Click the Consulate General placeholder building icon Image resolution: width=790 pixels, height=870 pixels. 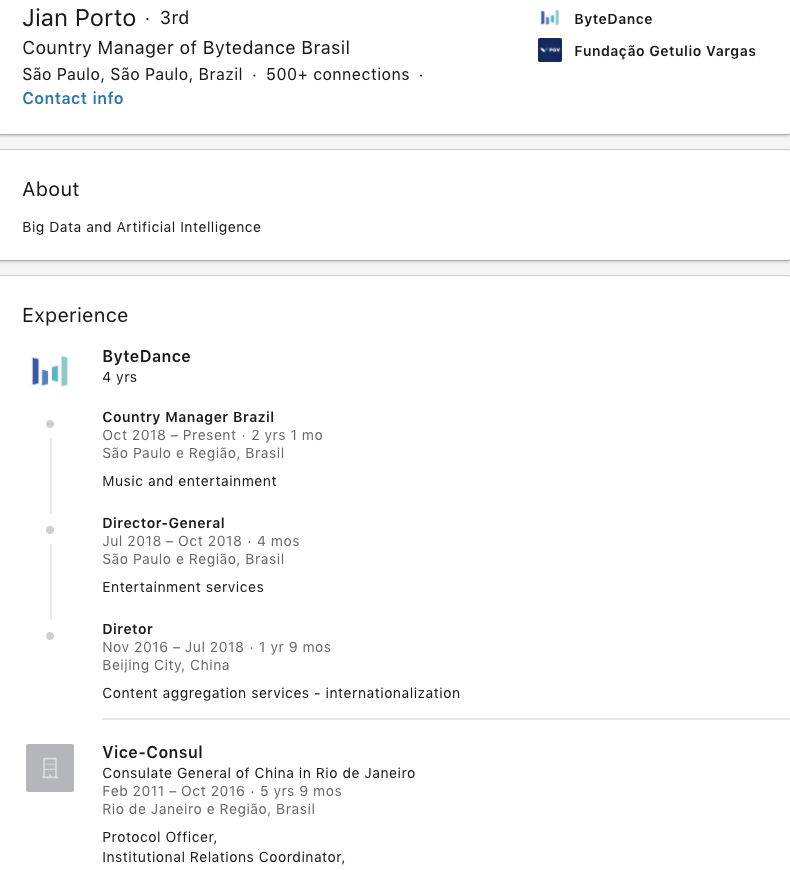[x=50, y=768]
